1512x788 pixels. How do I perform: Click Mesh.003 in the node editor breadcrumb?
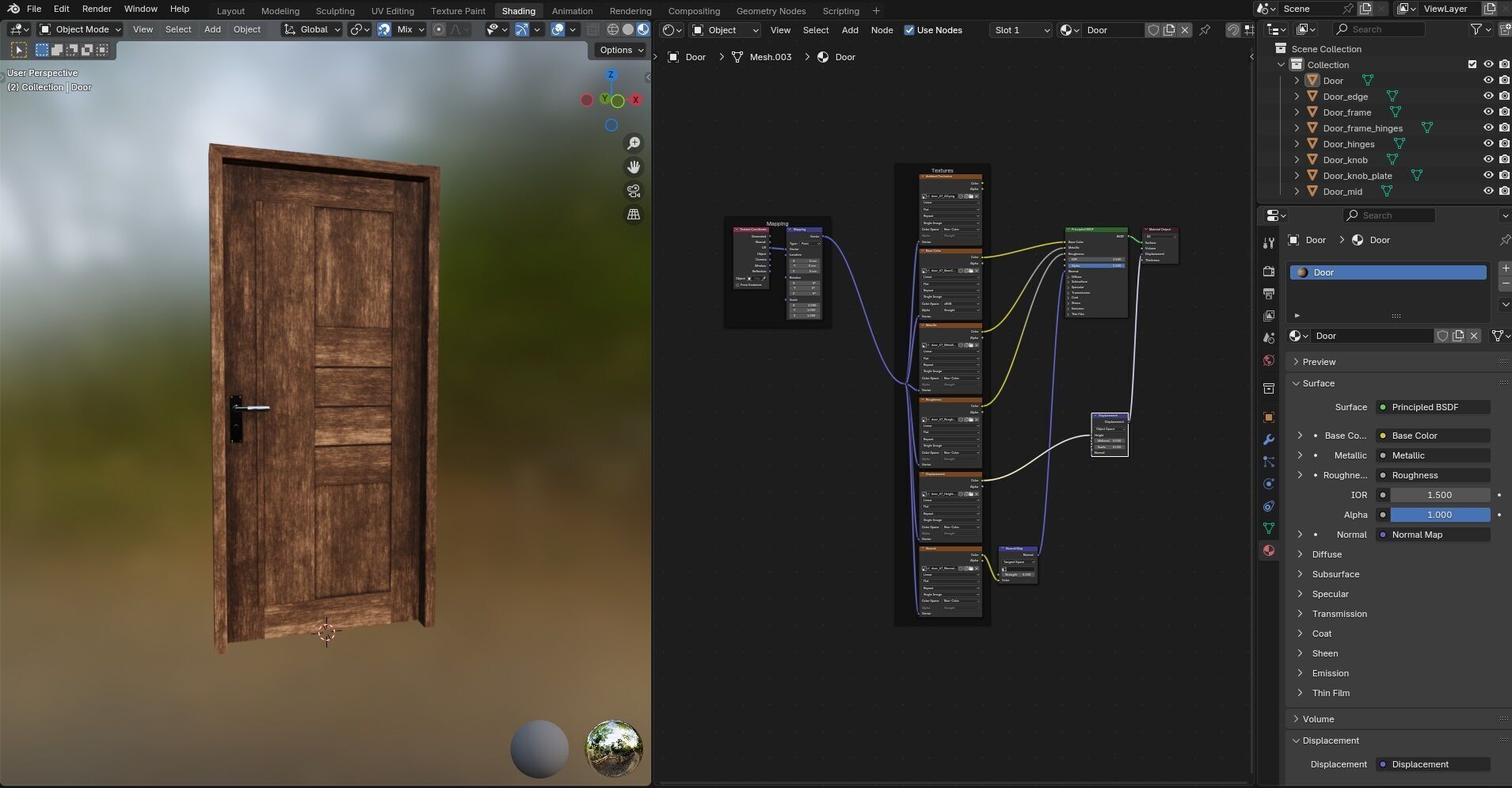pyautogui.click(x=770, y=57)
